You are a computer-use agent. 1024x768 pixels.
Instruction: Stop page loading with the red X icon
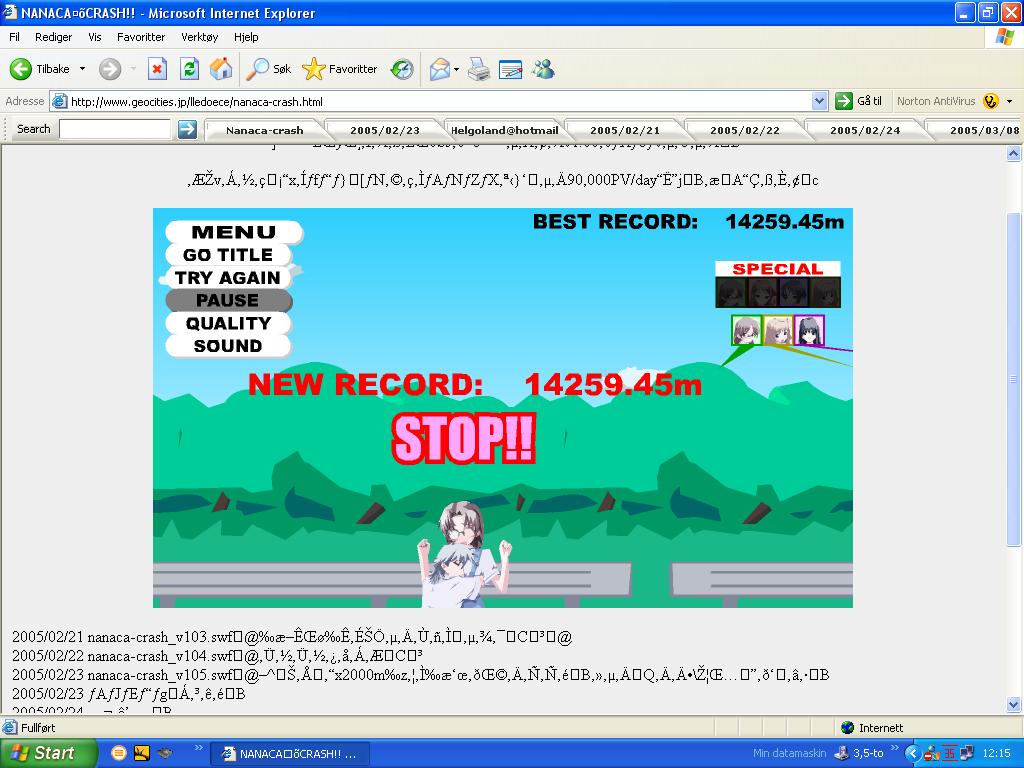click(157, 69)
